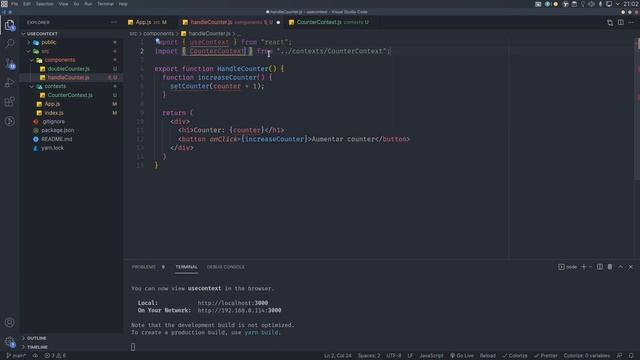Click the activity bar icon below Extensions
Screen dimensions: 640x360
(10, 121)
